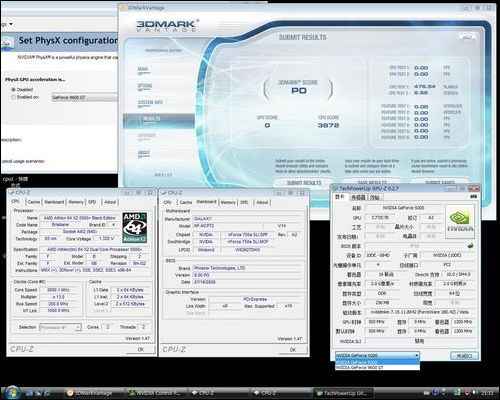
Task: Select the highlighted RESULTS section in 3DMark Vantage
Action: (159, 120)
